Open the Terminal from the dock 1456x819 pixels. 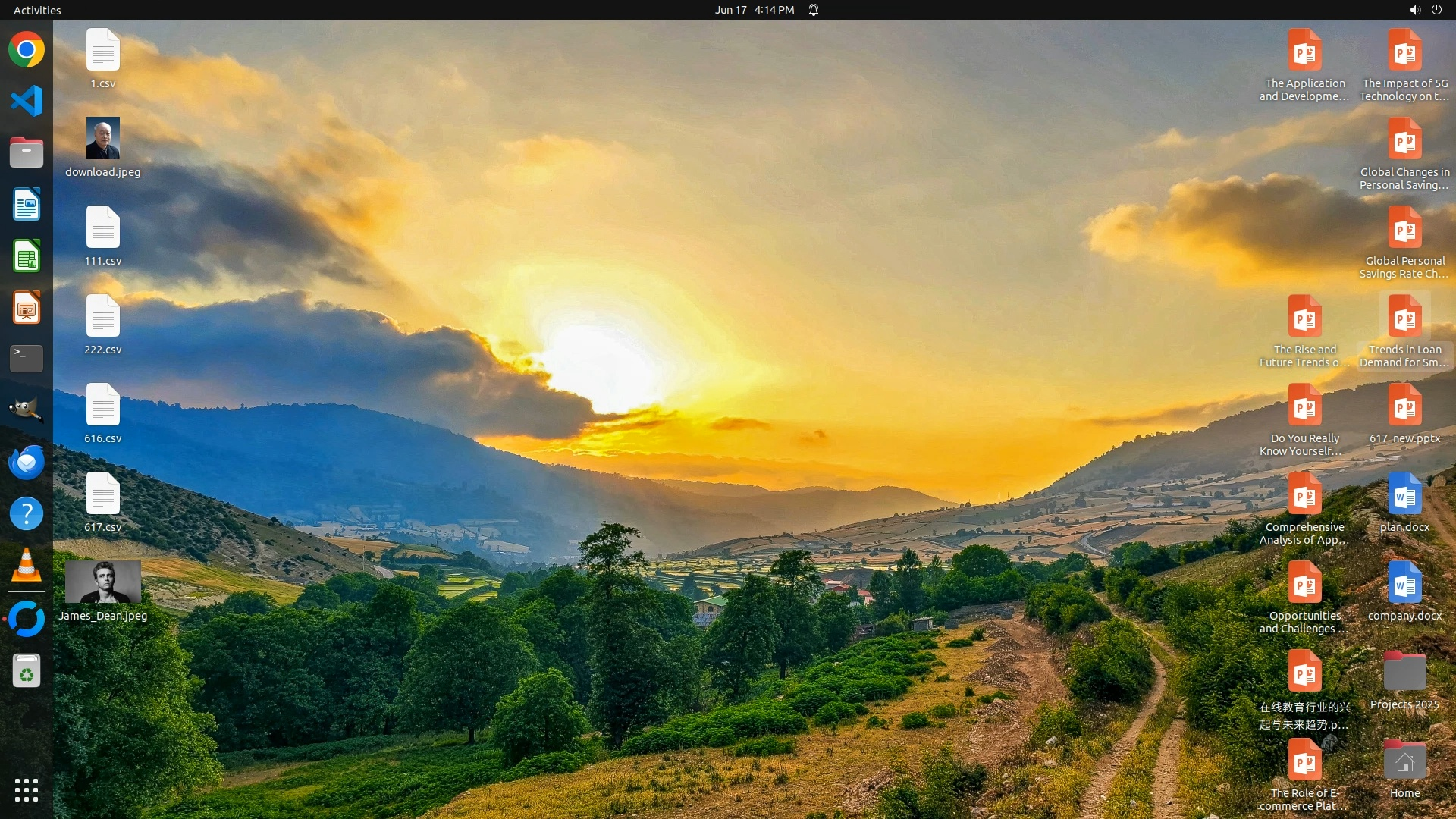[x=27, y=359]
